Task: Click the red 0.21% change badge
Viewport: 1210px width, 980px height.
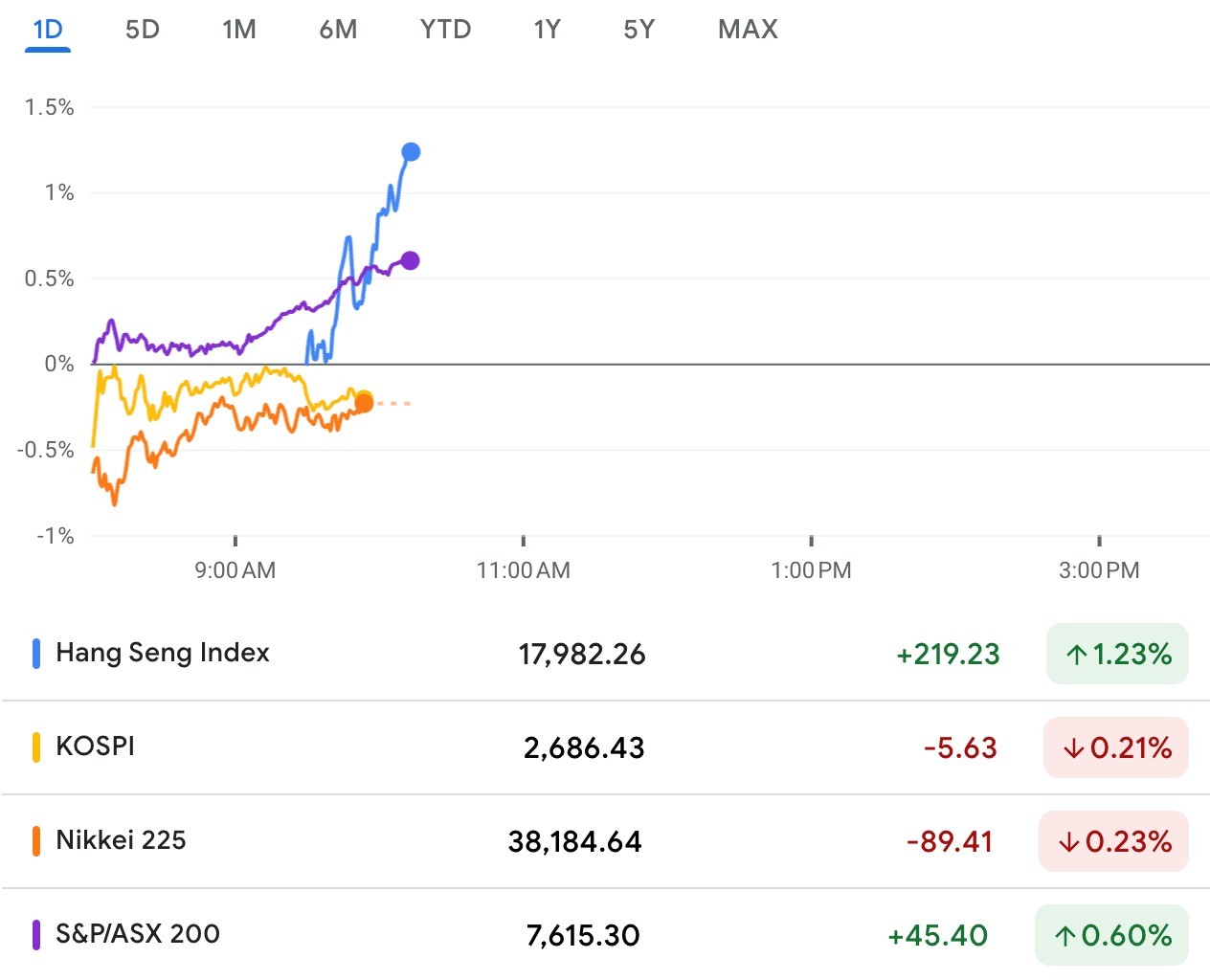Action: pyautogui.click(x=1116, y=747)
